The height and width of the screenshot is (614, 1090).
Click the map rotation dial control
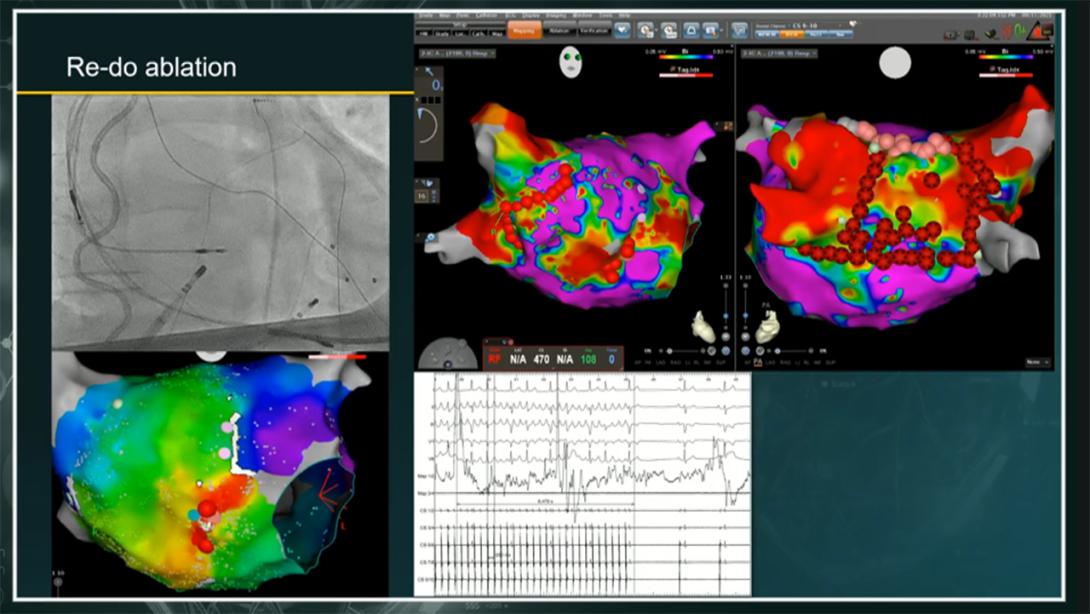[x=428, y=126]
